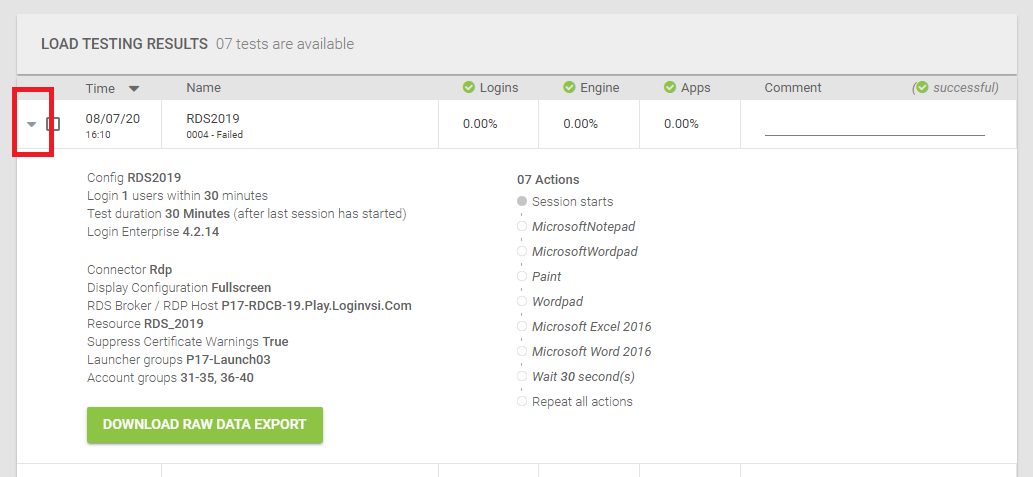Click the Apps green checkmark icon

[670, 88]
